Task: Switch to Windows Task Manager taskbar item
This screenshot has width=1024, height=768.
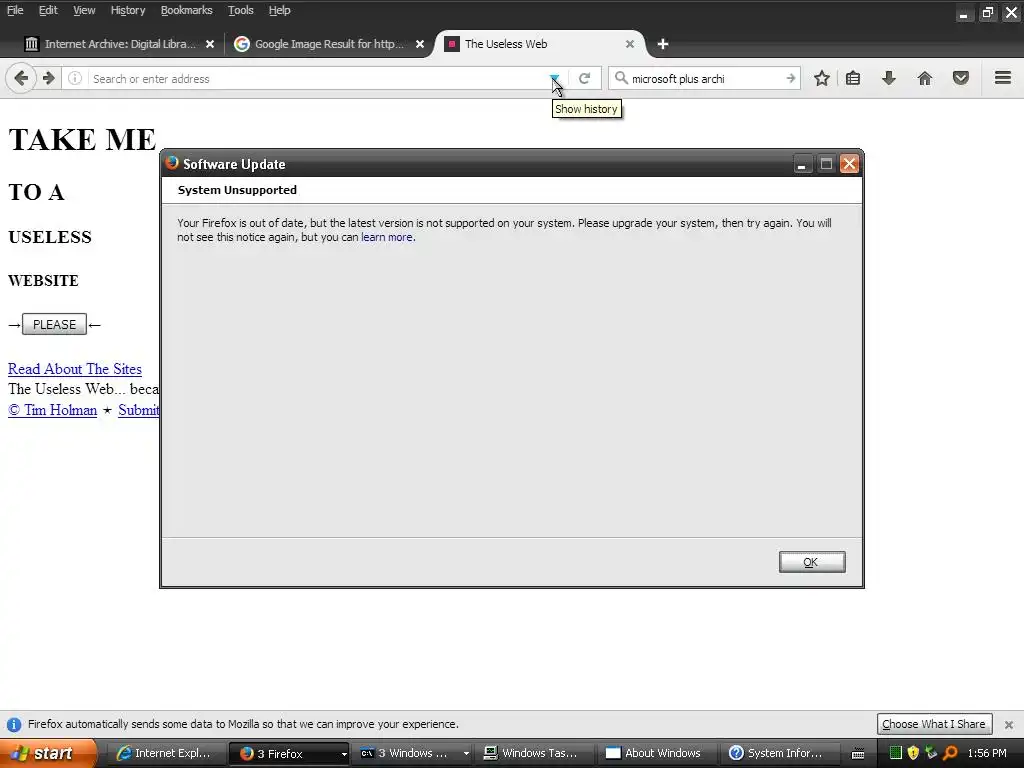Action: click(534, 753)
